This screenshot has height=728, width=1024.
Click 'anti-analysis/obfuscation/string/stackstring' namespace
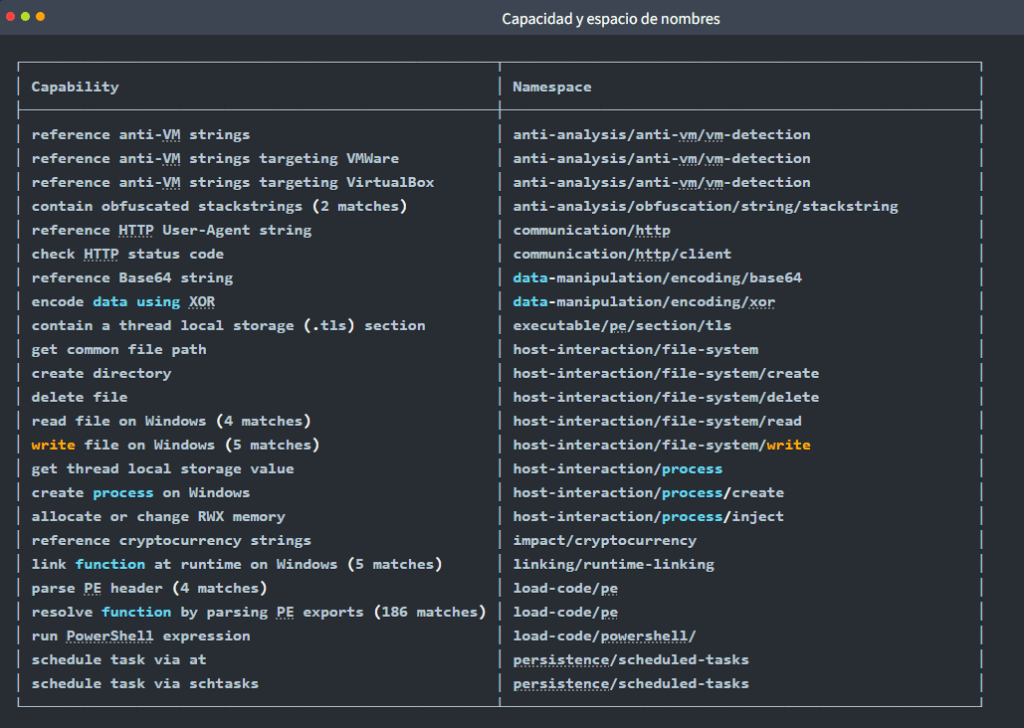(x=705, y=206)
